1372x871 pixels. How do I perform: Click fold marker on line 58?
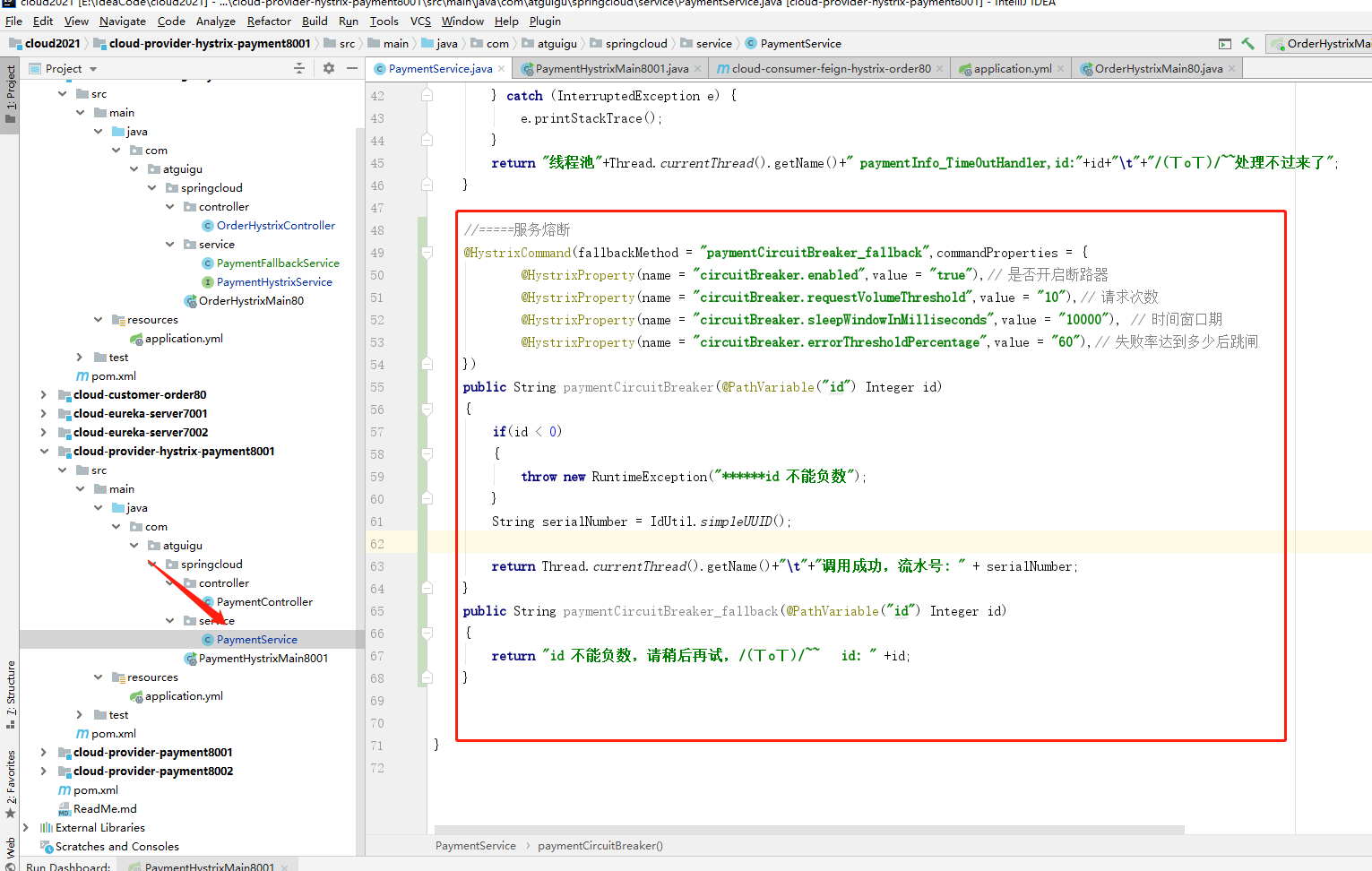[x=427, y=454]
